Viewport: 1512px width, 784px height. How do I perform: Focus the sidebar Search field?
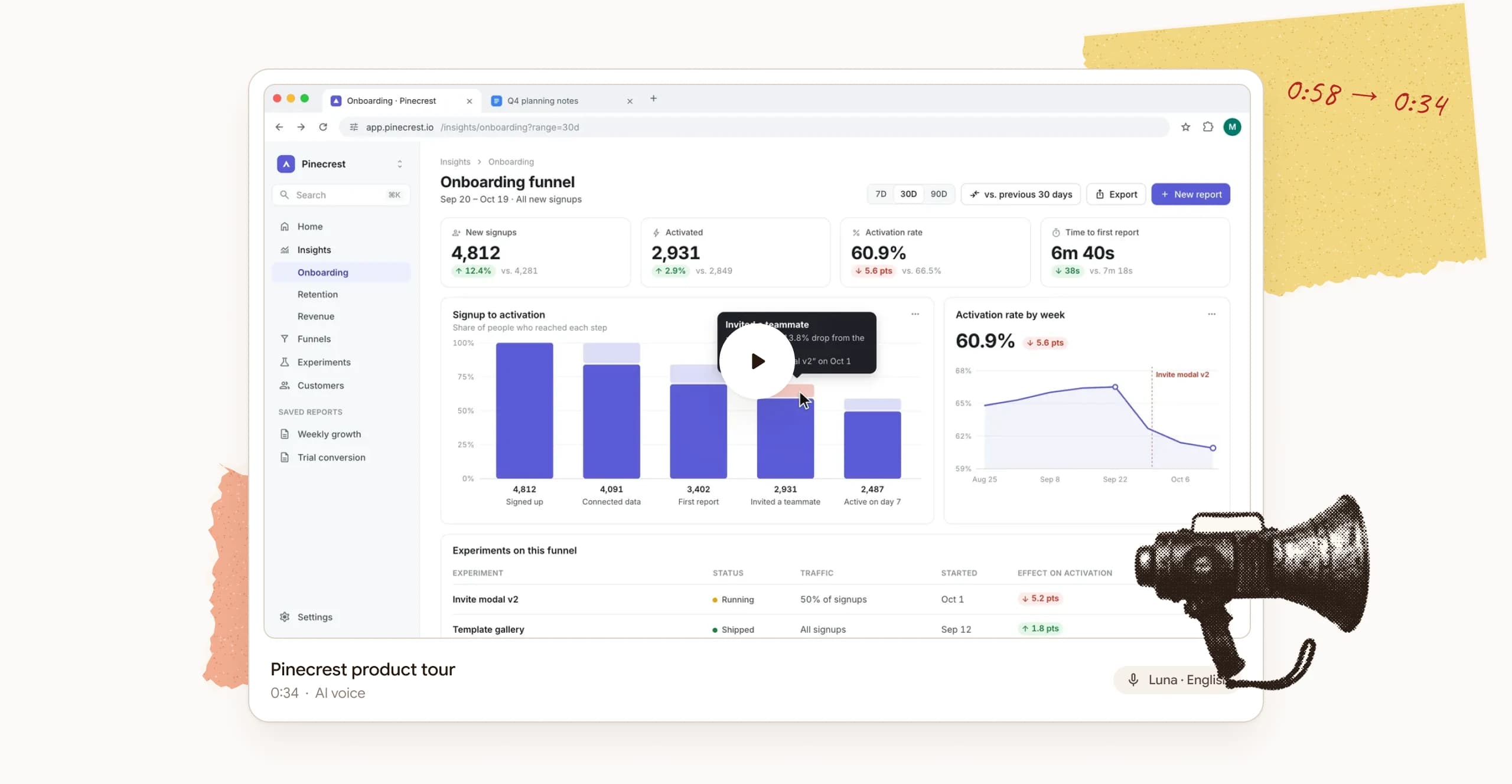click(341, 195)
